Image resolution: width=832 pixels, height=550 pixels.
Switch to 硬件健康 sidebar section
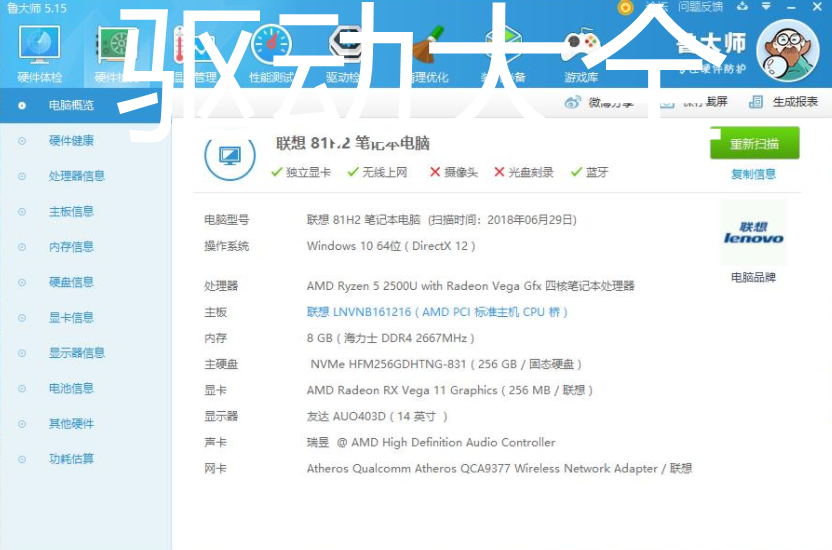pos(71,141)
